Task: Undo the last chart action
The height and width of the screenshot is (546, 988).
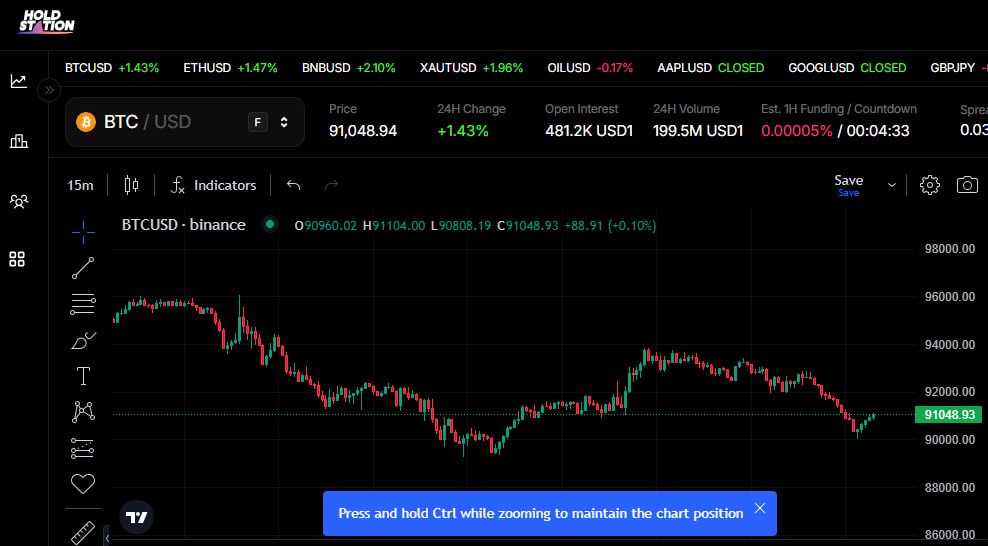Action: tap(293, 185)
